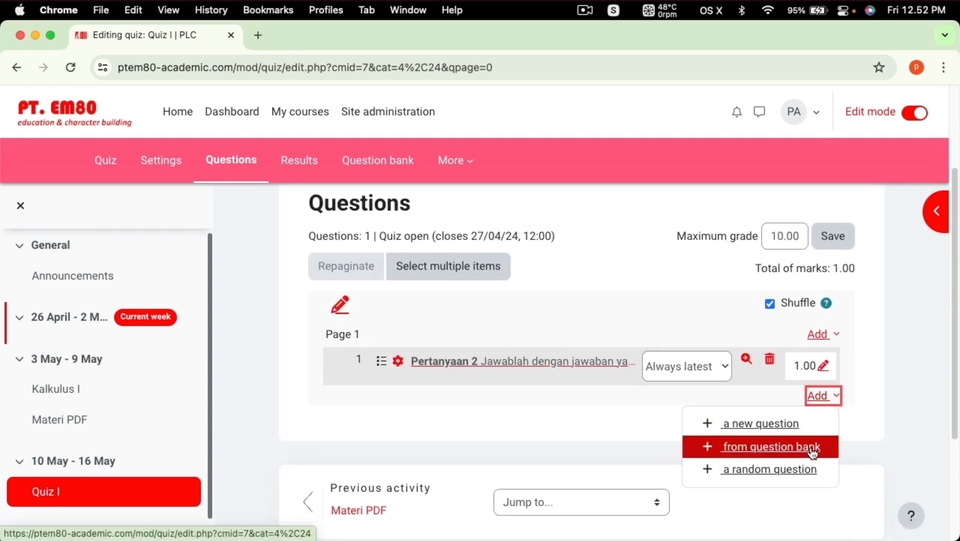
Task: Open Chrome profile avatar icon
Action: click(x=917, y=67)
